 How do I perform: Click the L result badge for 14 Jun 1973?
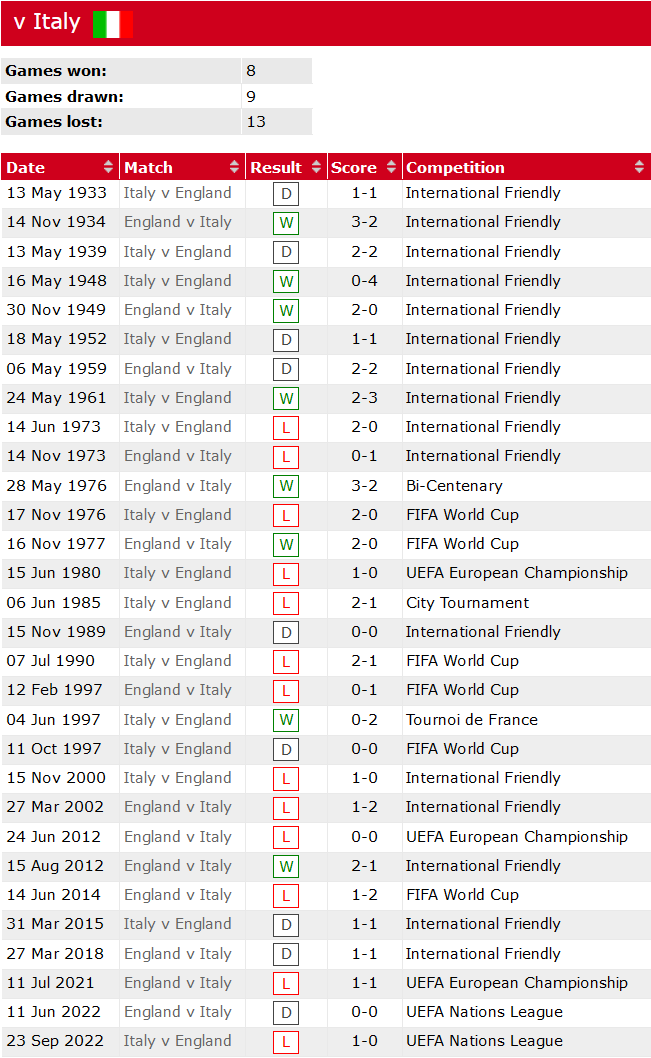tap(286, 428)
